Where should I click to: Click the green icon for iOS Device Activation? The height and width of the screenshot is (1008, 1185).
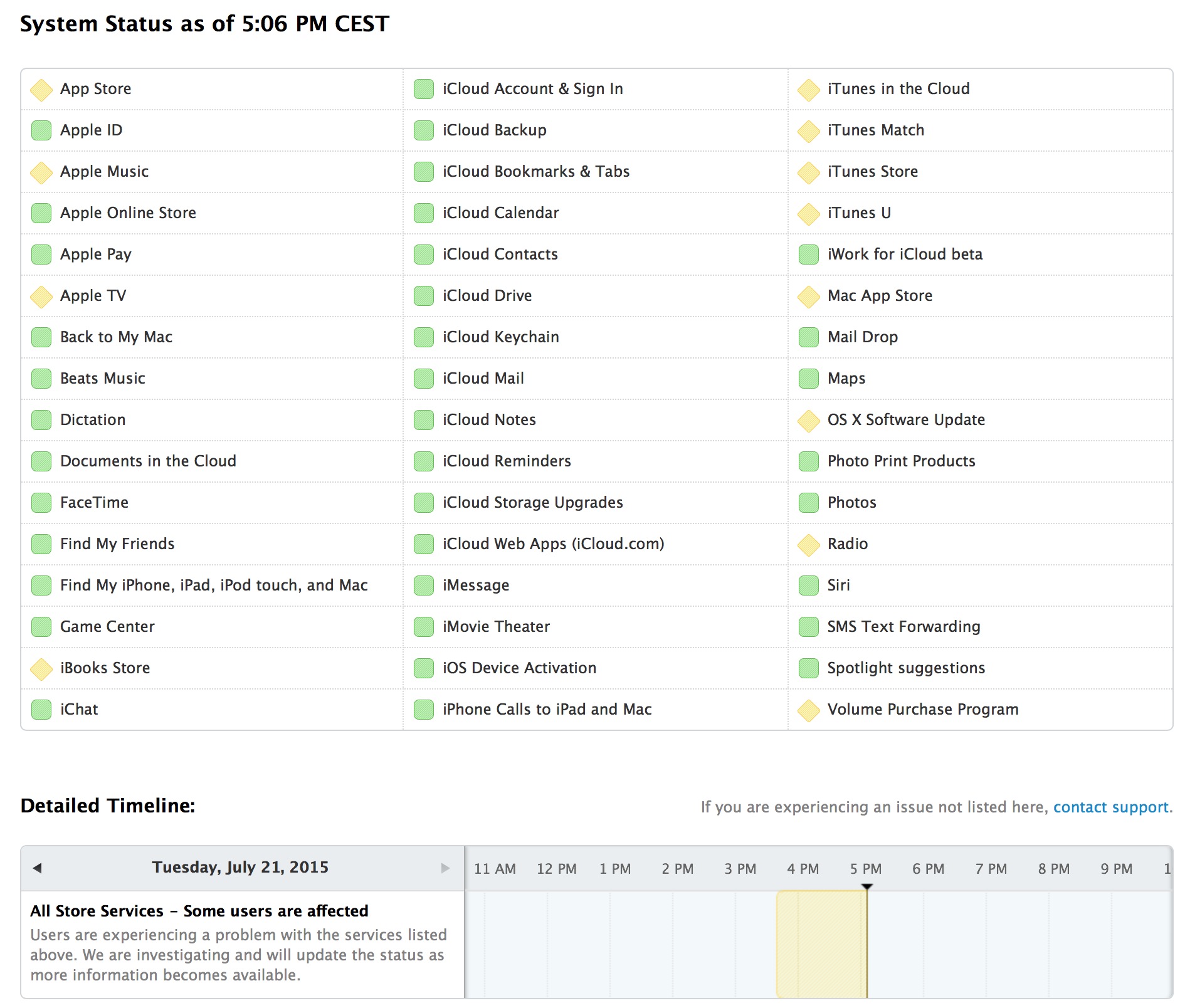[x=424, y=668]
